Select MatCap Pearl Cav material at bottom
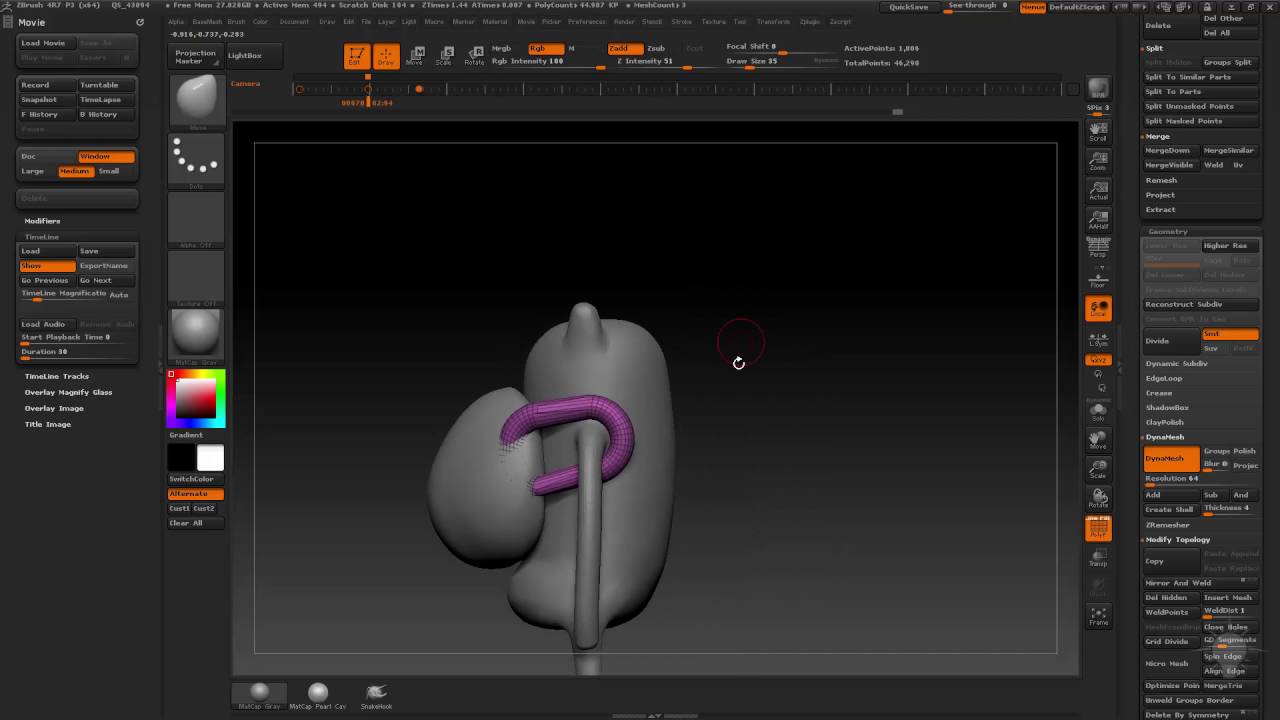The width and height of the screenshot is (1280, 720). pos(318,696)
